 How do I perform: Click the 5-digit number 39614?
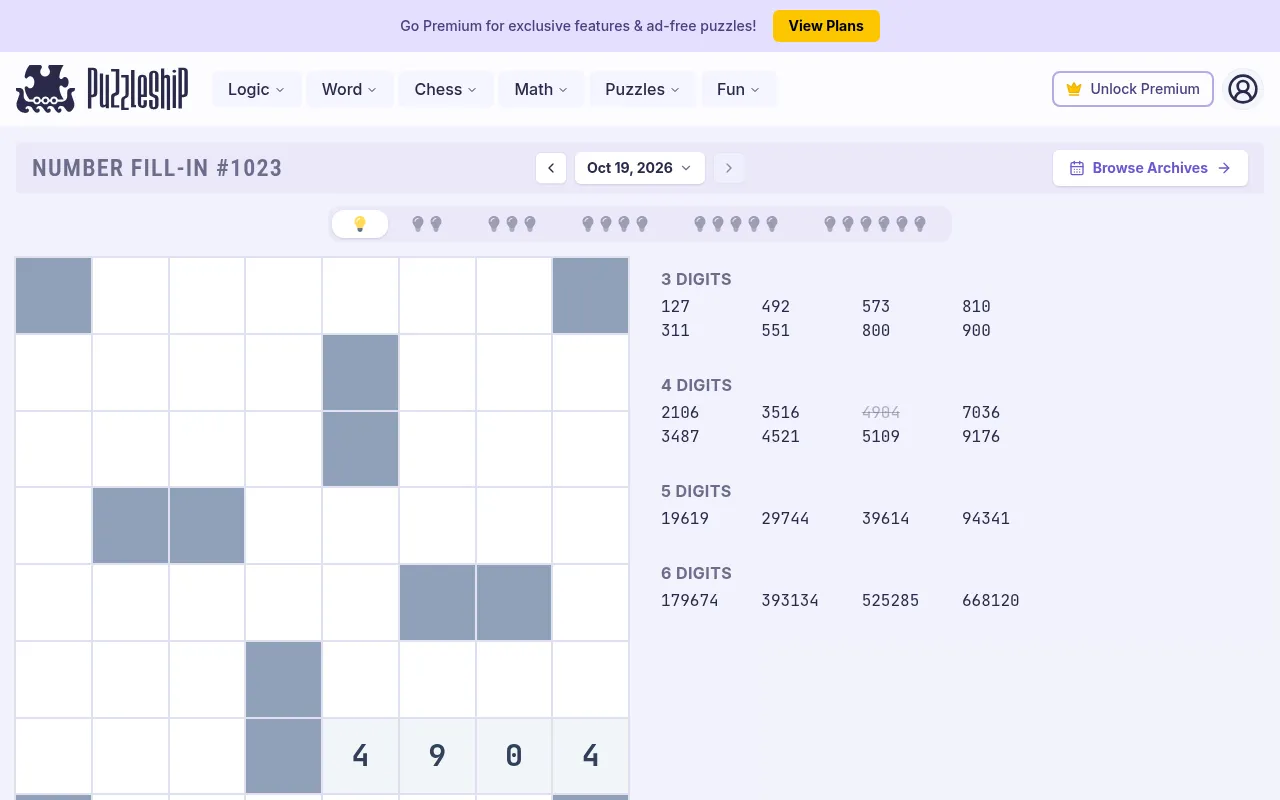coord(886,518)
